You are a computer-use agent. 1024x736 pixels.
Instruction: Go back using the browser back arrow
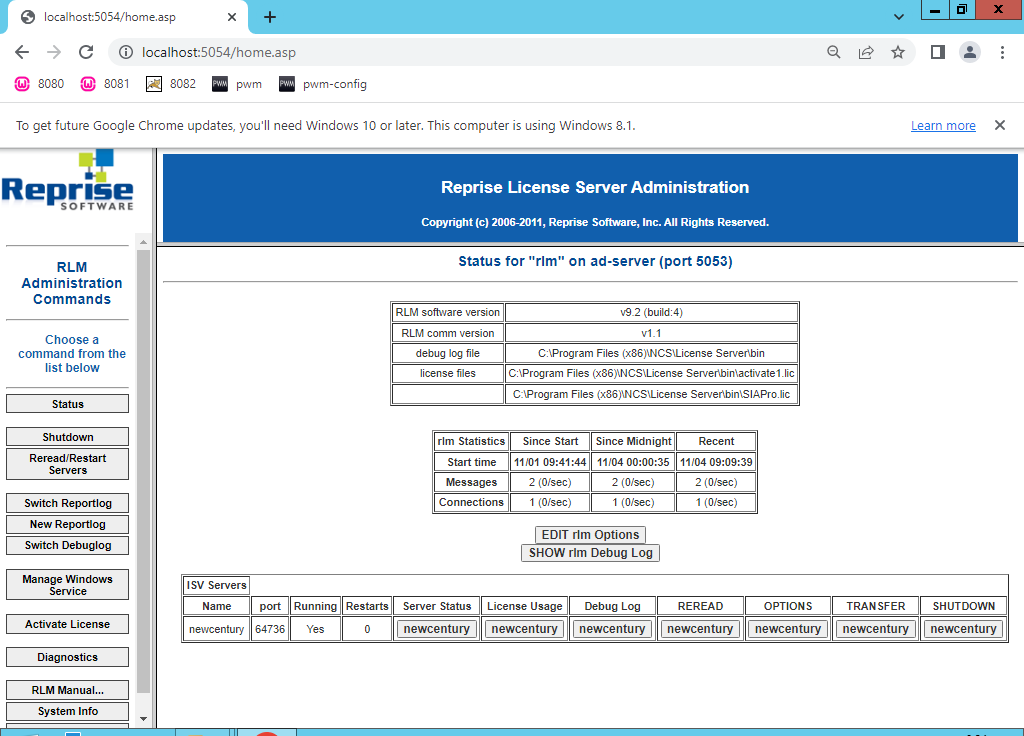point(22,52)
